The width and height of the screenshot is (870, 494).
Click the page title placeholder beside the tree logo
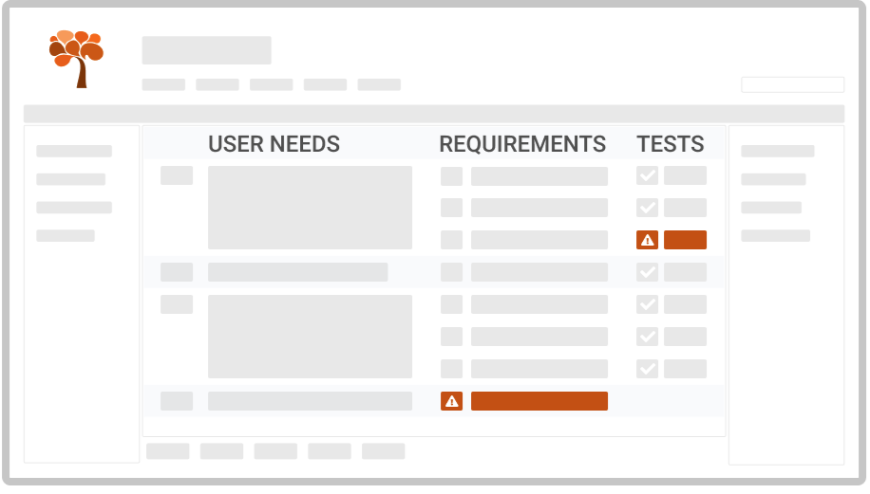tap(206, 50)
